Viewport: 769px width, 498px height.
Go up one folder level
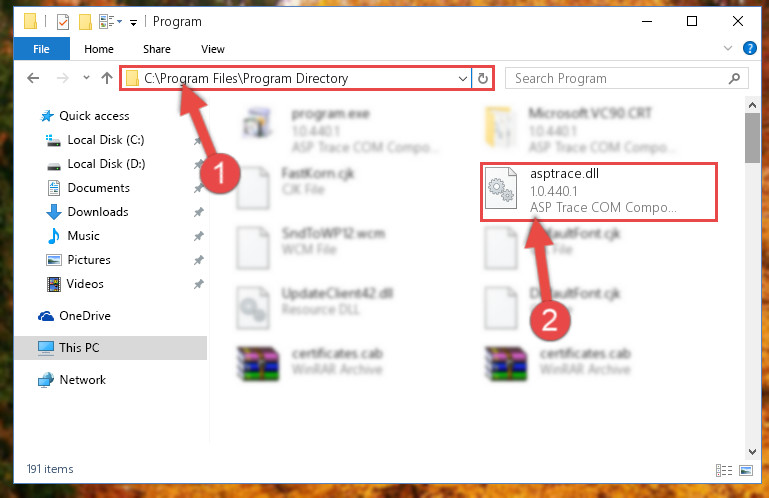[x=107, y=78]
